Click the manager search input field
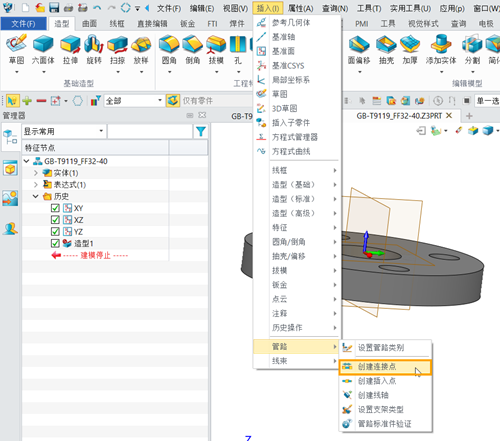This screenshot has width=500, height=441. tap(150, 131)
